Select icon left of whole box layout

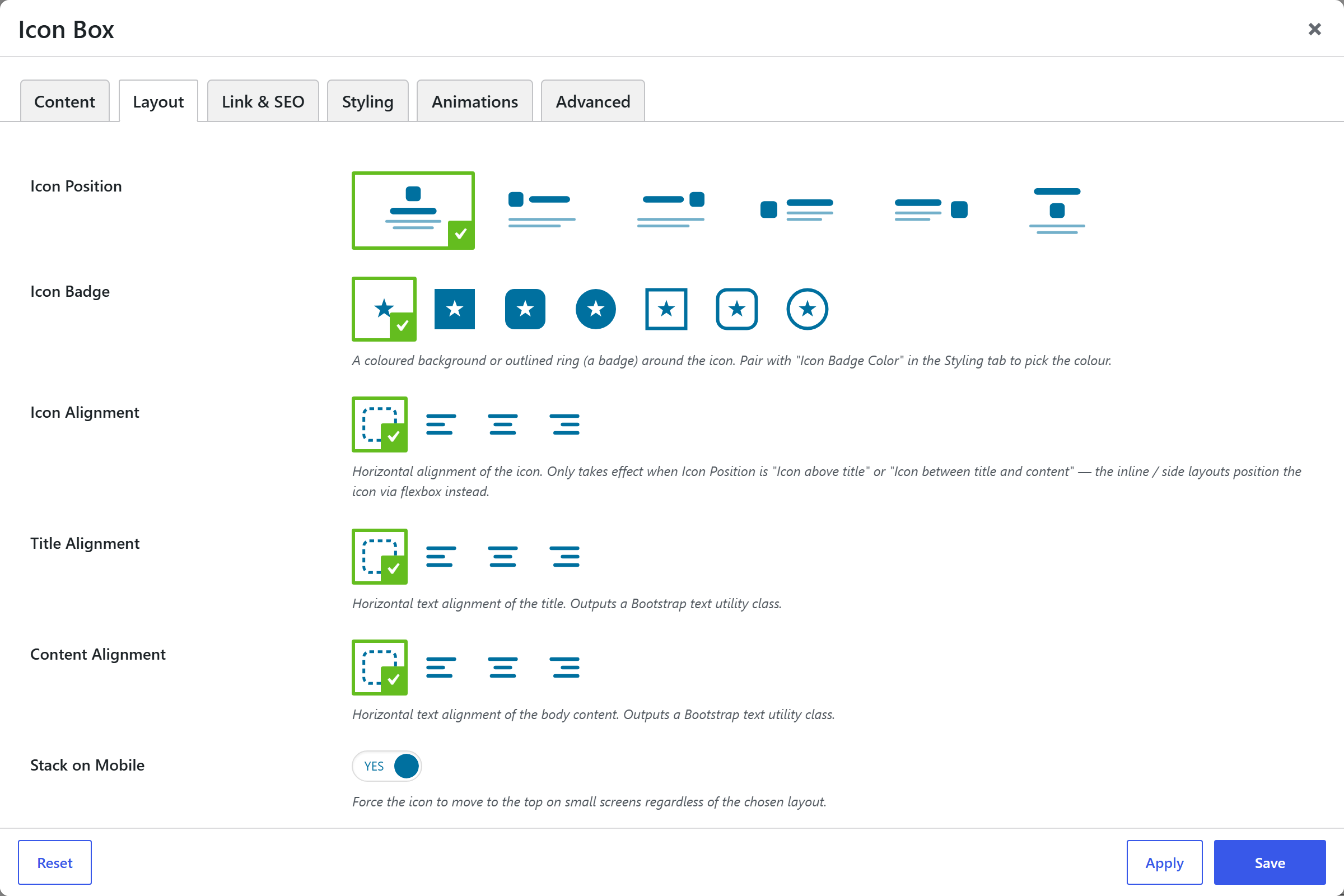point(797,211)
